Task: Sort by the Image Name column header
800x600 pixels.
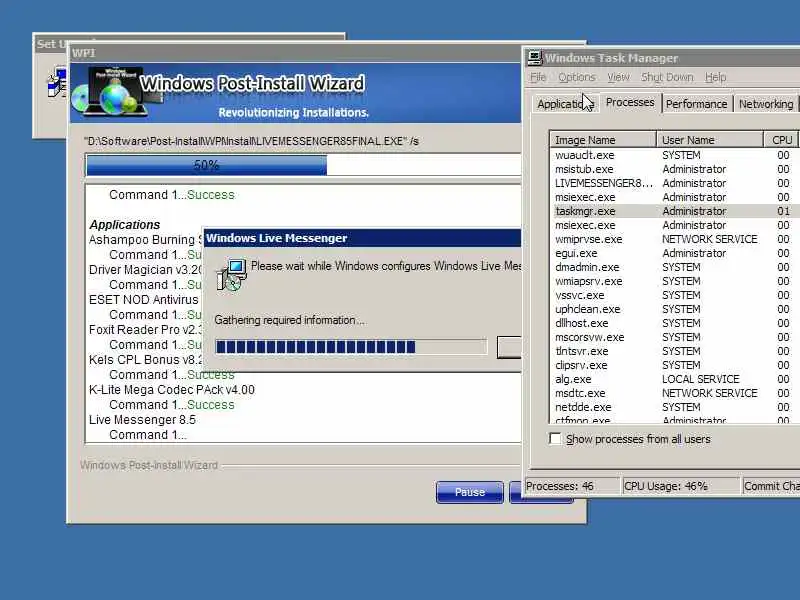Action: tap(603, 140)
